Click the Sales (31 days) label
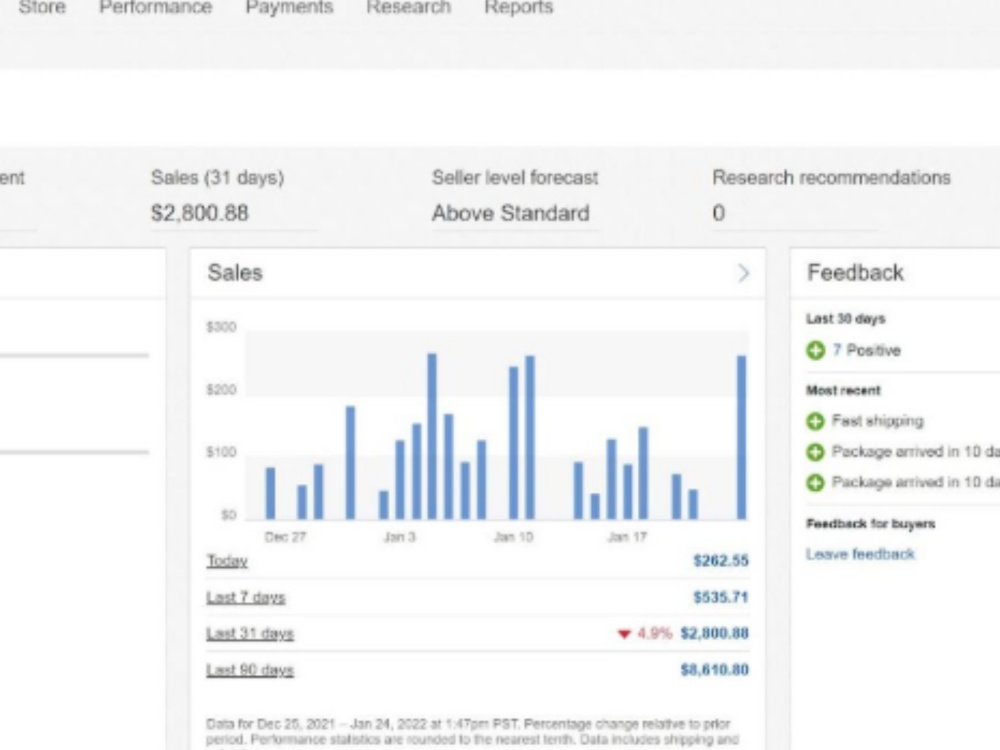The width and height of the screenshot is (1000, 750). (x=217, y=177)
